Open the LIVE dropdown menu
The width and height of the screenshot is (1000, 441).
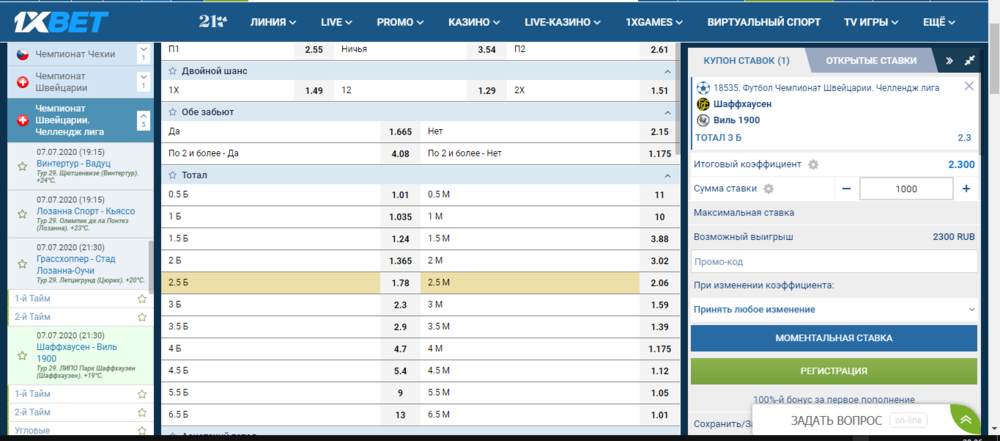337,22
